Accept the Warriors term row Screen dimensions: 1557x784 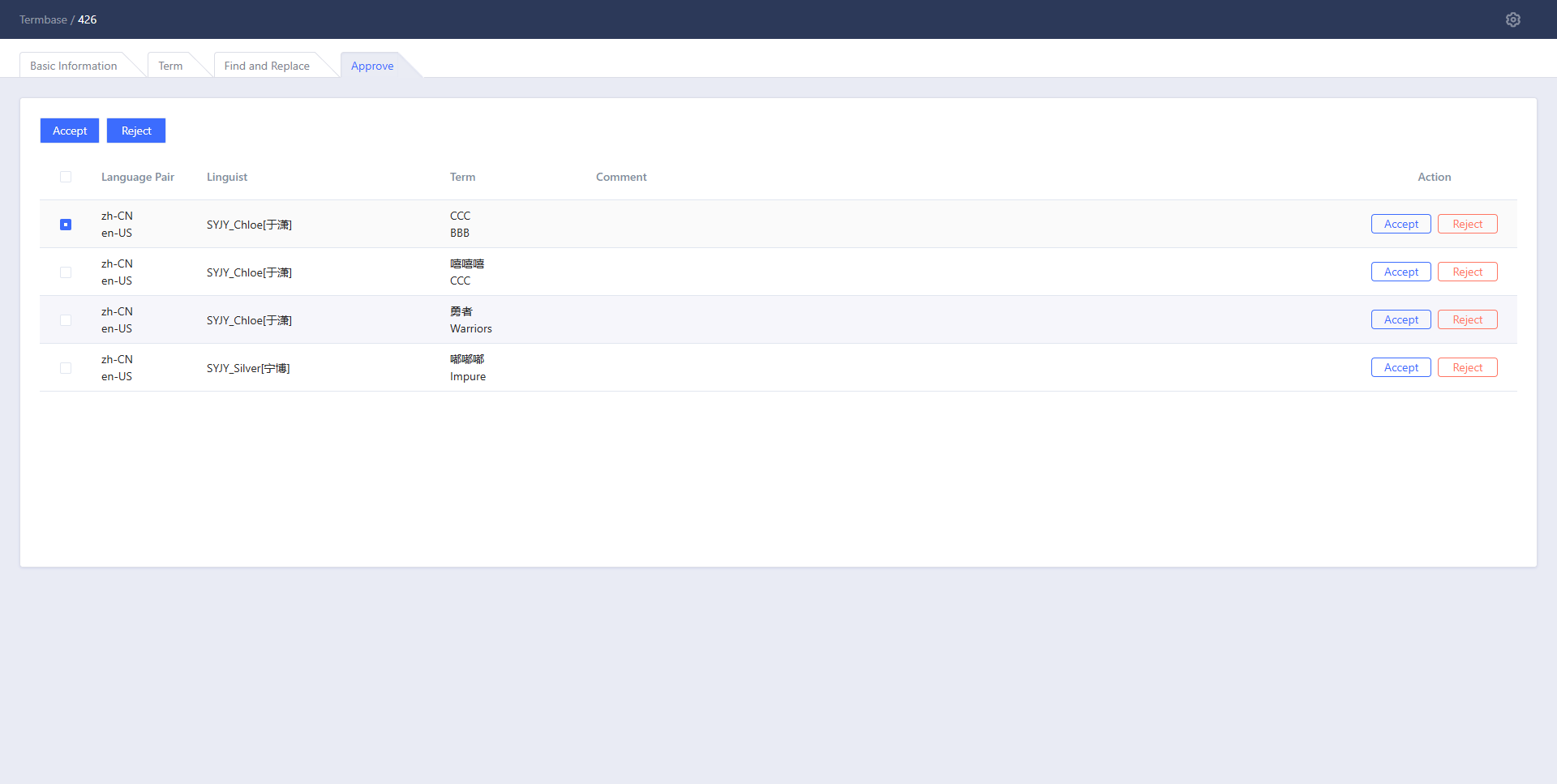point(1401,319)
